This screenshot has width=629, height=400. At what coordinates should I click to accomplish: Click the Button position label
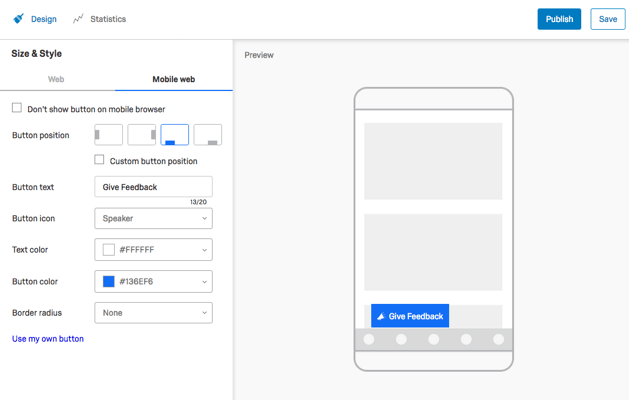click(41, 135)
